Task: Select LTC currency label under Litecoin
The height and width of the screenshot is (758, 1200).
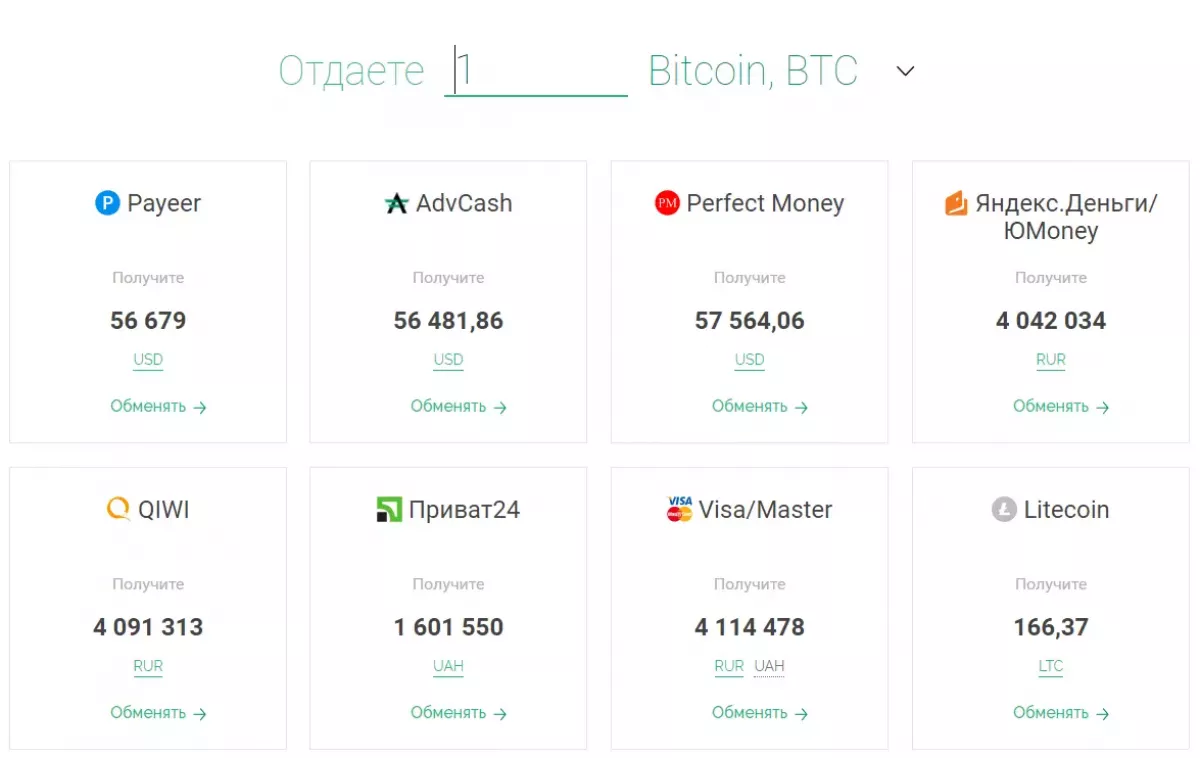Action: [1051, 666]
